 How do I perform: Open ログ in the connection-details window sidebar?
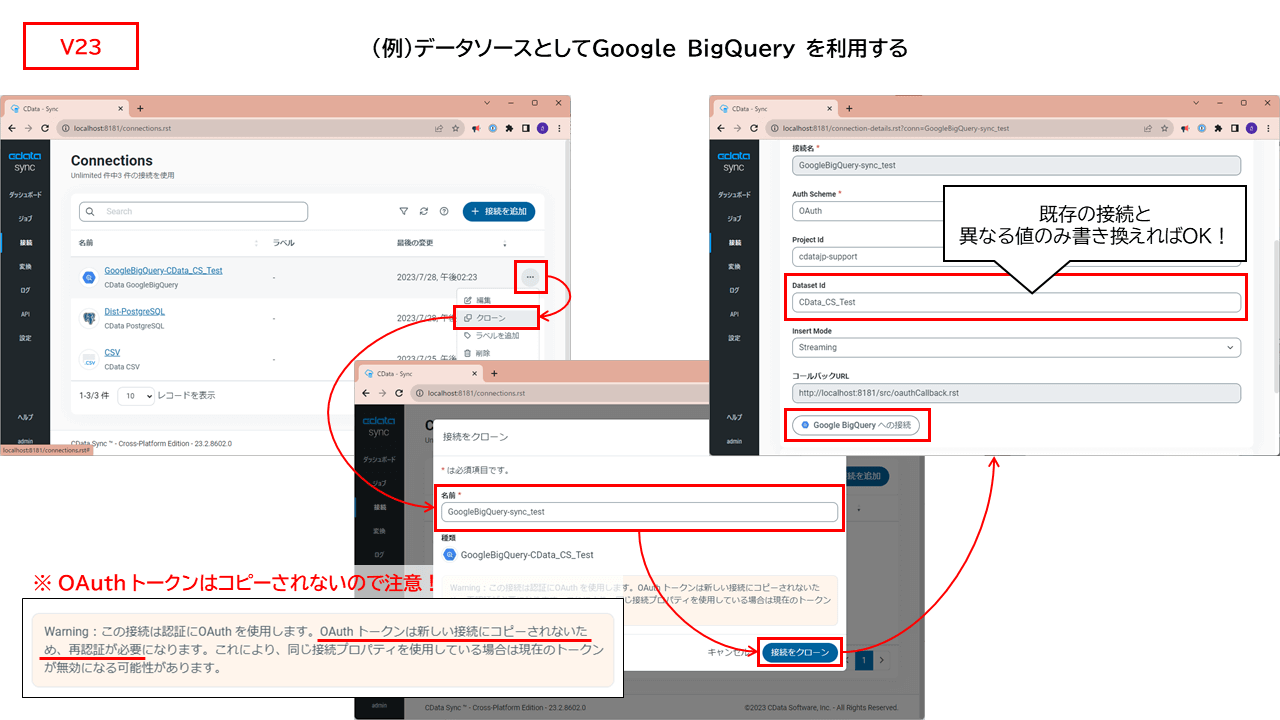734,291
